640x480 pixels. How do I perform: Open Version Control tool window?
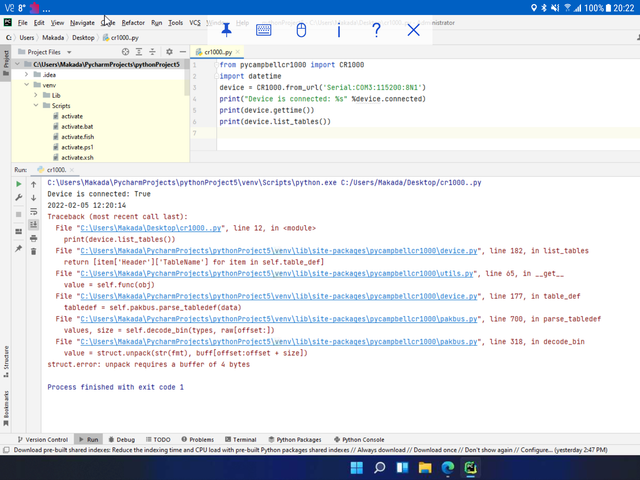pos(42,440)
